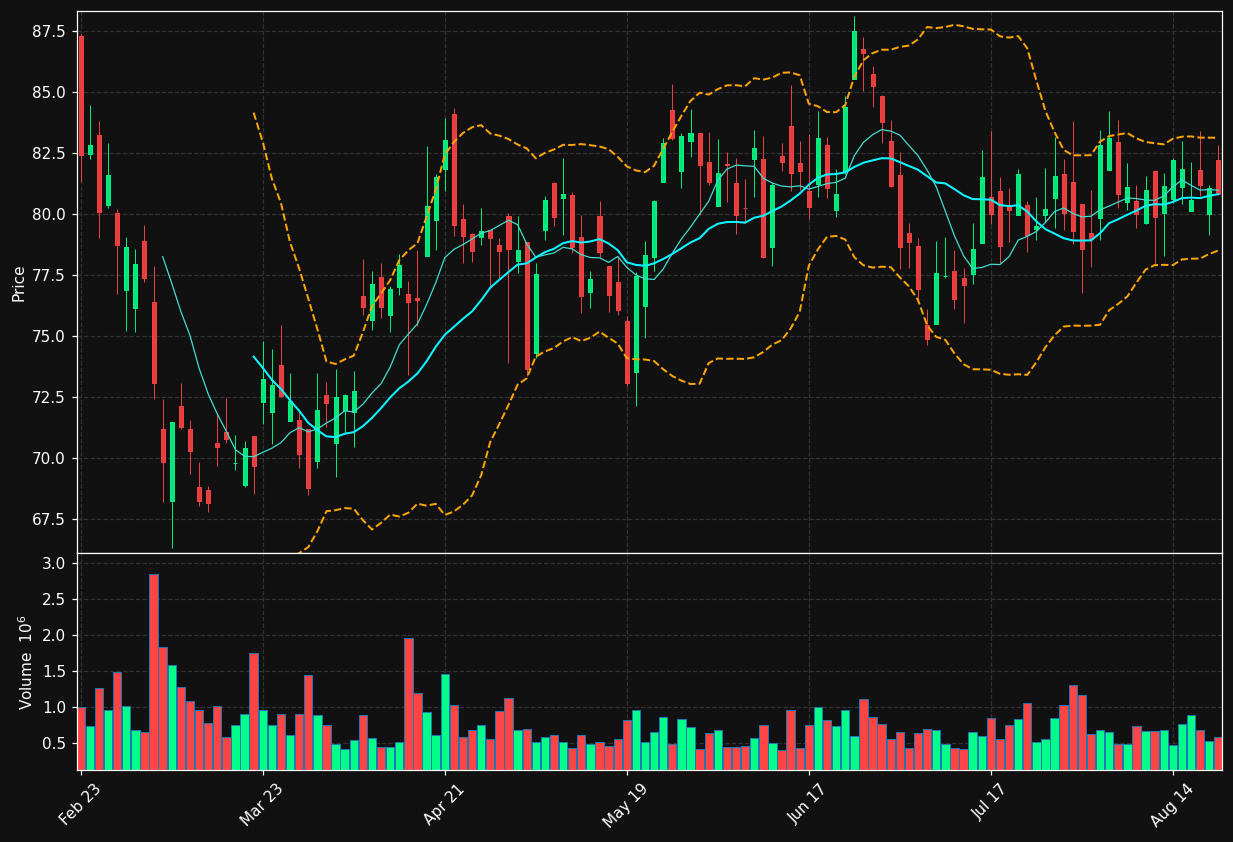The width and height of the screenshot is (1233, 842).
Task: Click the 2.5 volume axis label
Action: pos(55,600)
